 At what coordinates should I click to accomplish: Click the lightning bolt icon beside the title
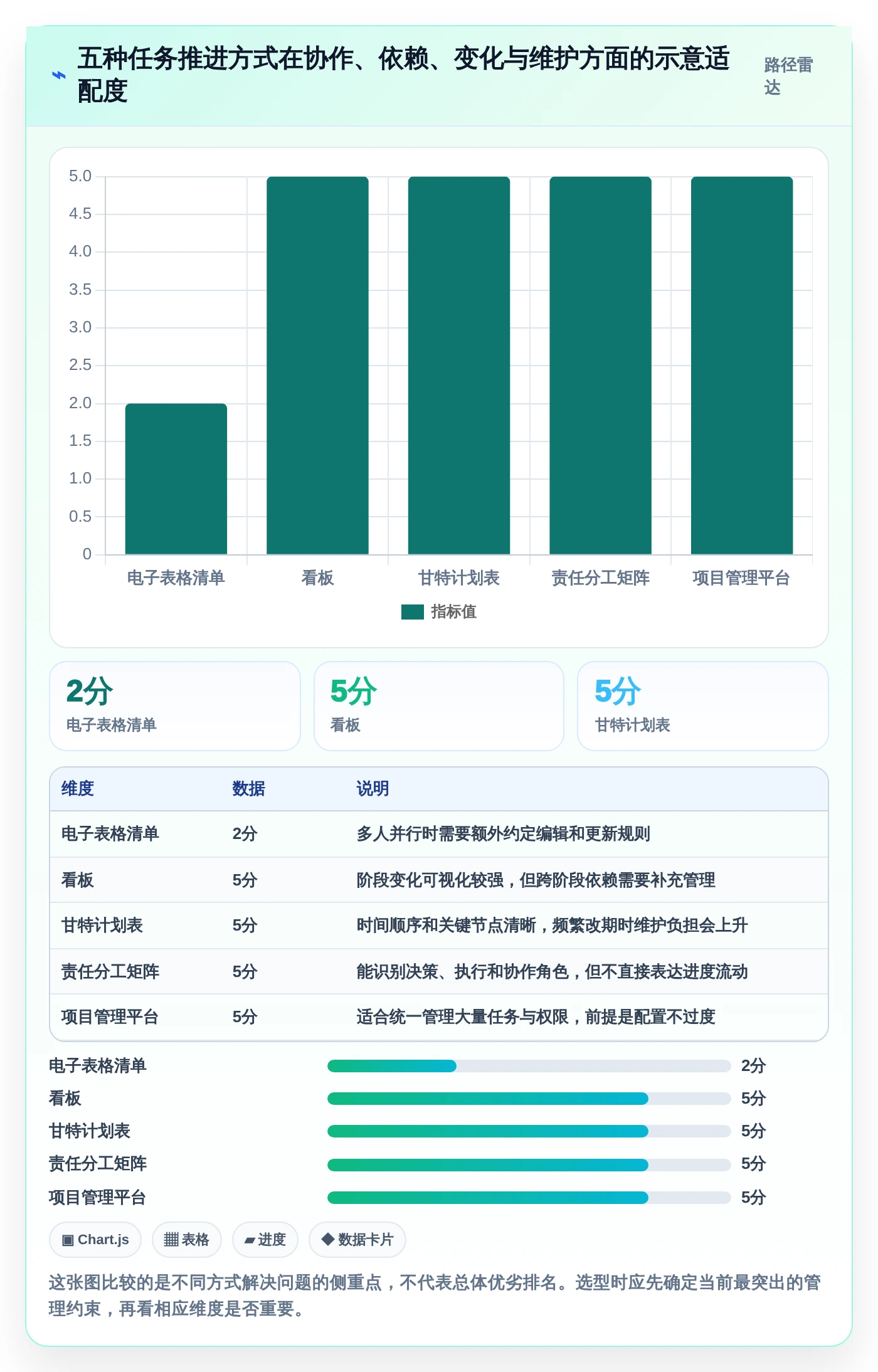[58, 75]
